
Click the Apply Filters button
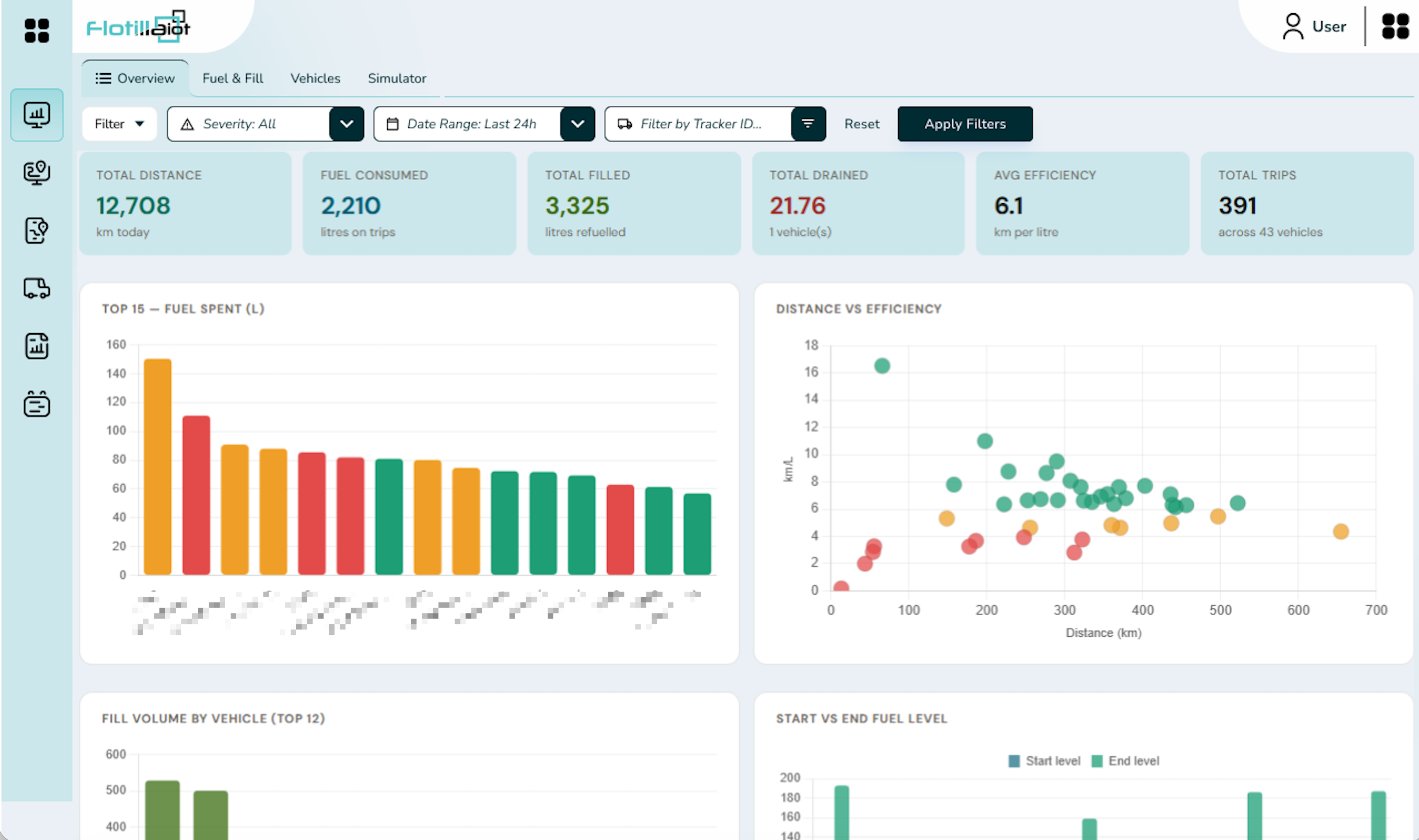tap(964, 124)
